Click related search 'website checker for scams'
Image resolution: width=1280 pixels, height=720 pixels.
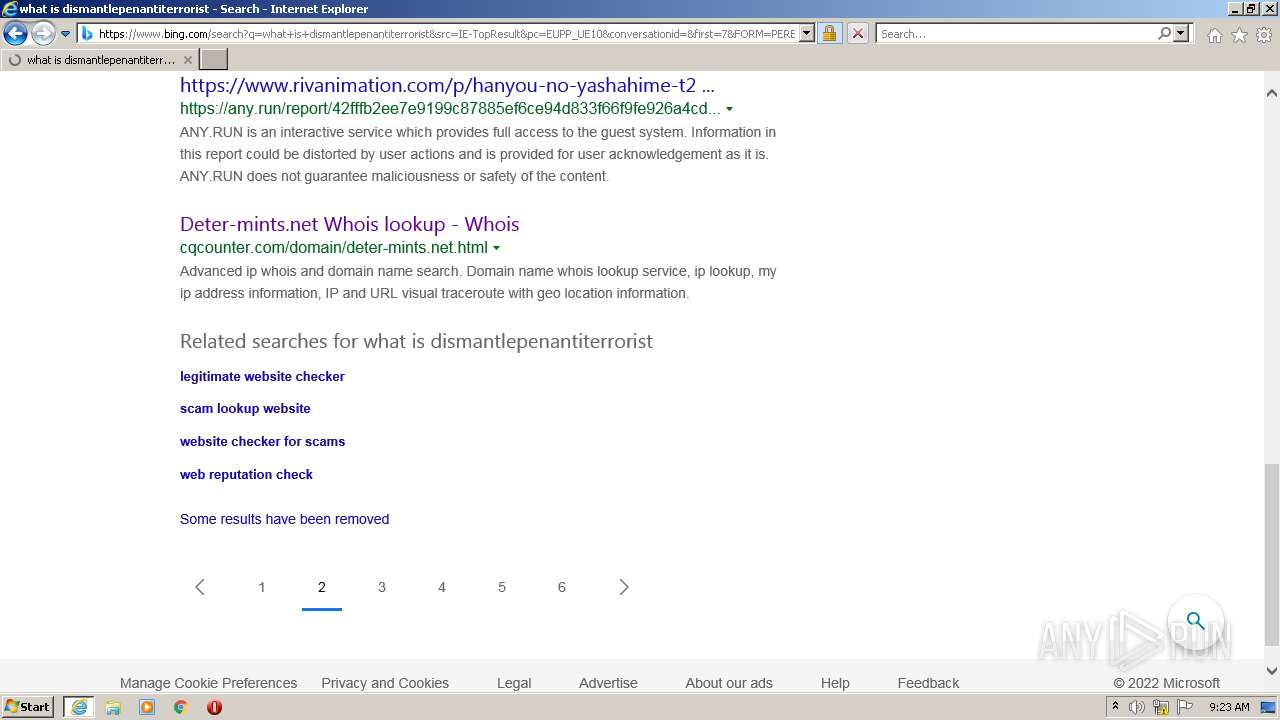(x=262, y=441)
